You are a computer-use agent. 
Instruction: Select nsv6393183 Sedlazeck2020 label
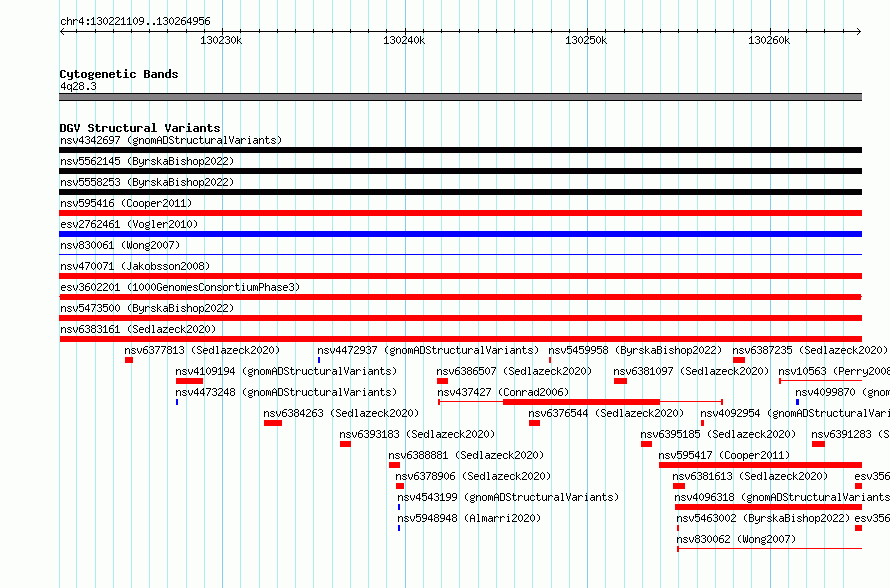tap(417, 434)
